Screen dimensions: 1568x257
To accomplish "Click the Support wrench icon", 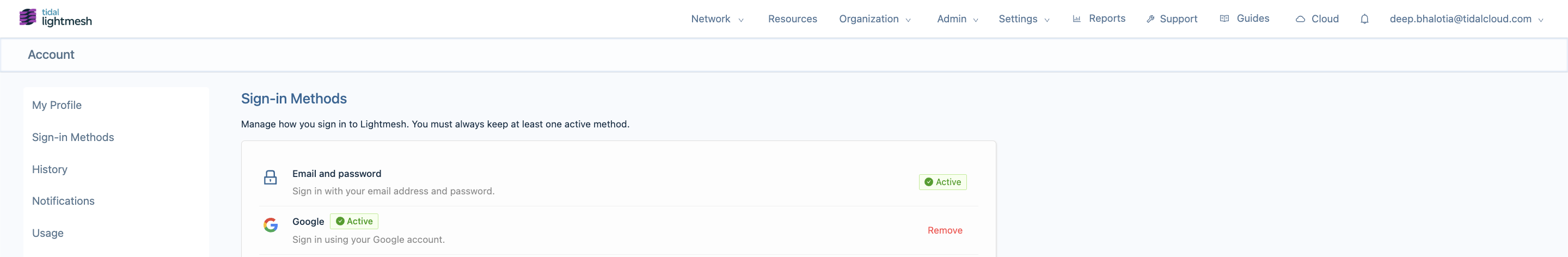I will [x=1150, y=19].
